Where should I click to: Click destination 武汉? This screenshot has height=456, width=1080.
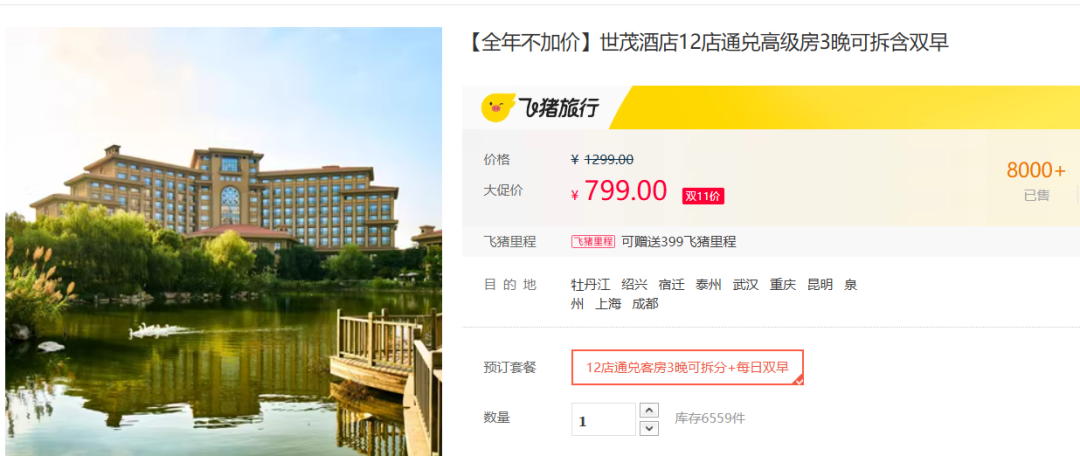(745, 284)
